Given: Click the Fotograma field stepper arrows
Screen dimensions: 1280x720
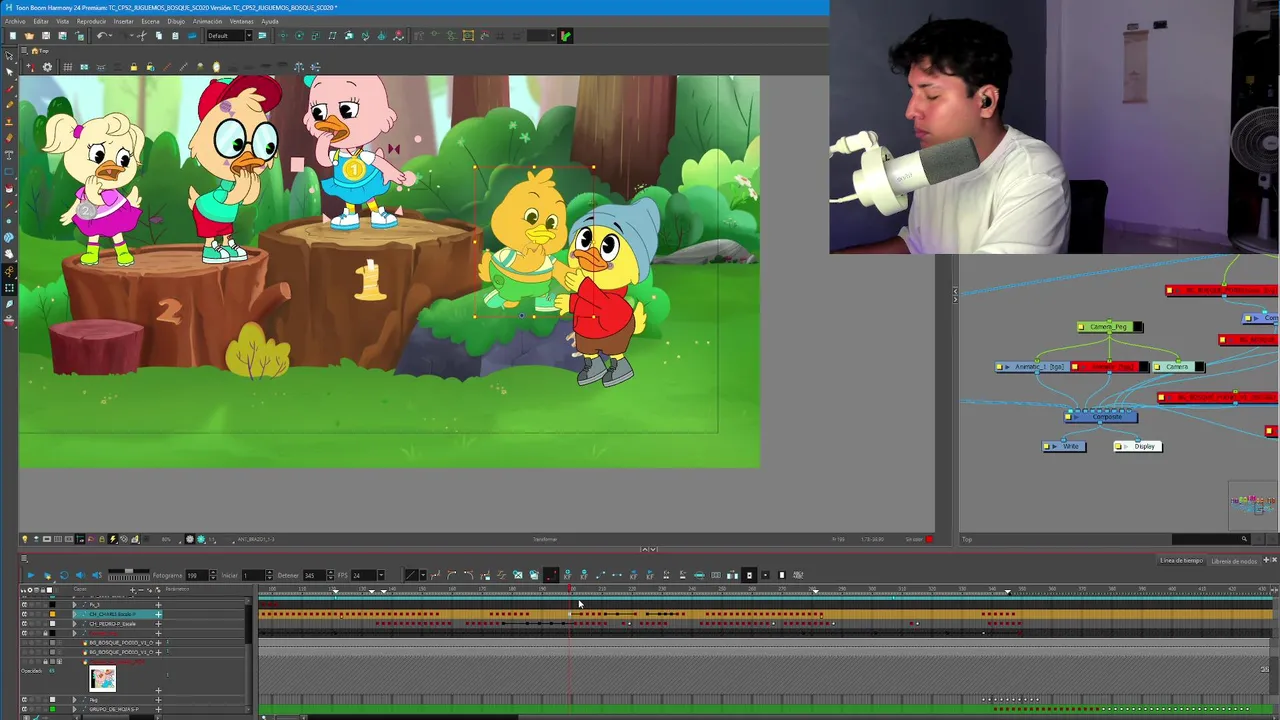Looking at the screenshot, I should point(213,575).
